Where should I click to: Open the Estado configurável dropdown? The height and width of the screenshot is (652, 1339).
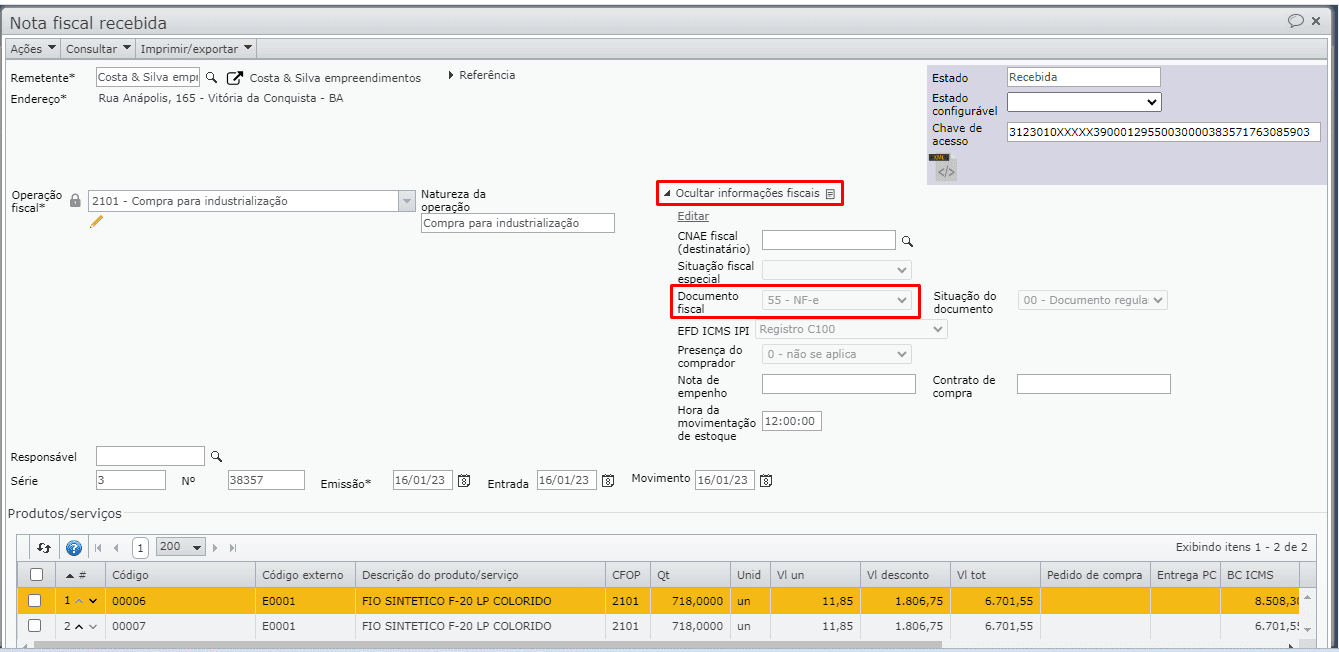click(1084, 102)
